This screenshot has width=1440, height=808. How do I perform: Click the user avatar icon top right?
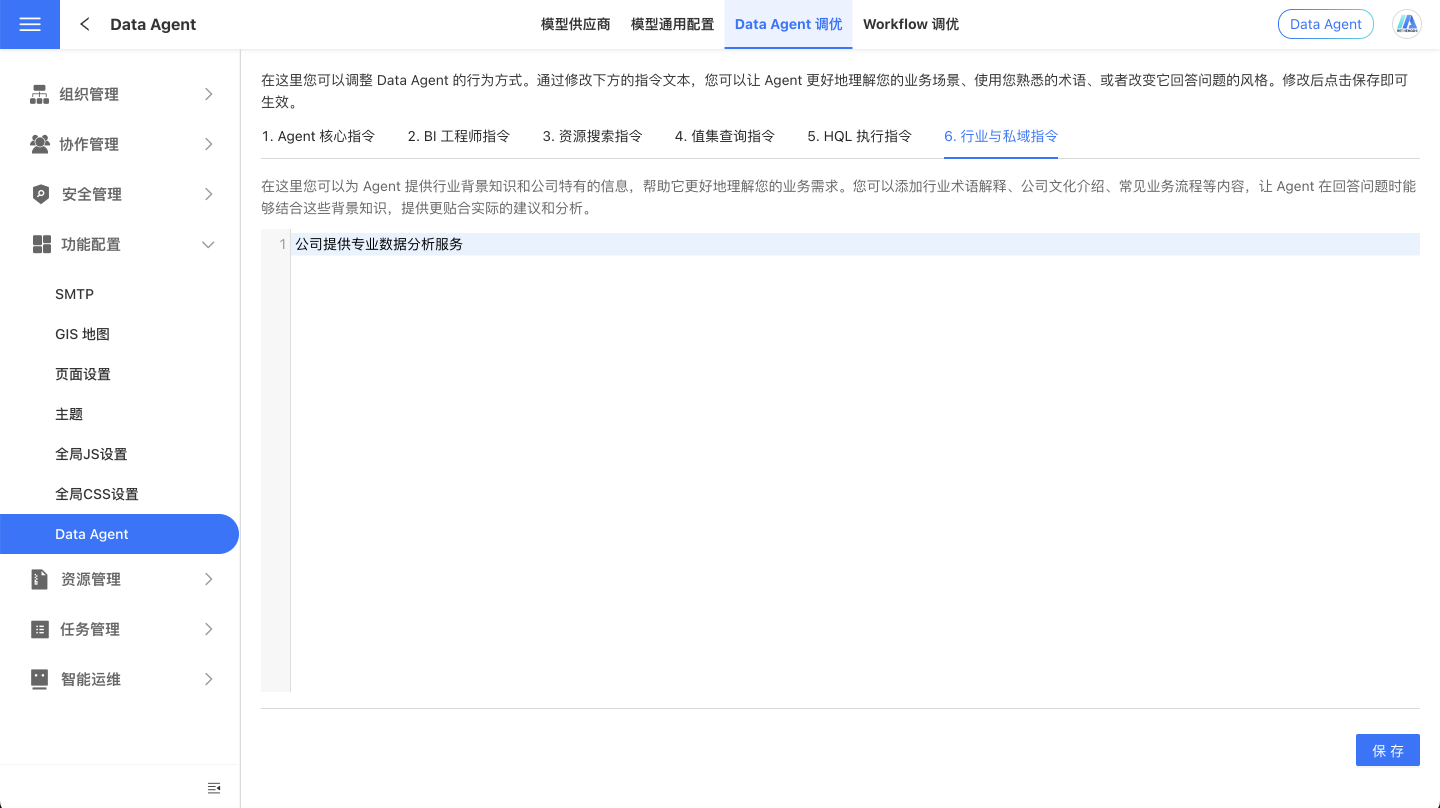point(1407,24)
